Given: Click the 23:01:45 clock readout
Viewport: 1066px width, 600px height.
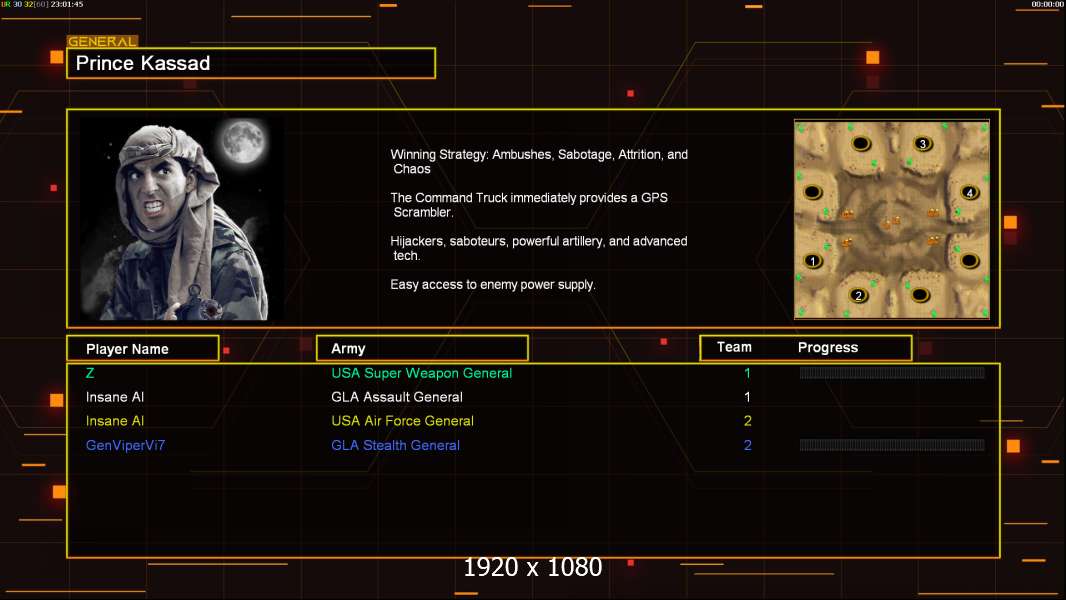Looking at the screenshot, I should [67, 4].
